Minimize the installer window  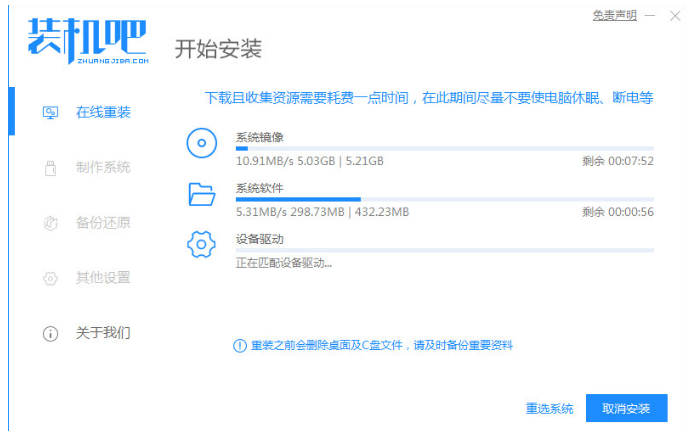click(x=649, y=16)
